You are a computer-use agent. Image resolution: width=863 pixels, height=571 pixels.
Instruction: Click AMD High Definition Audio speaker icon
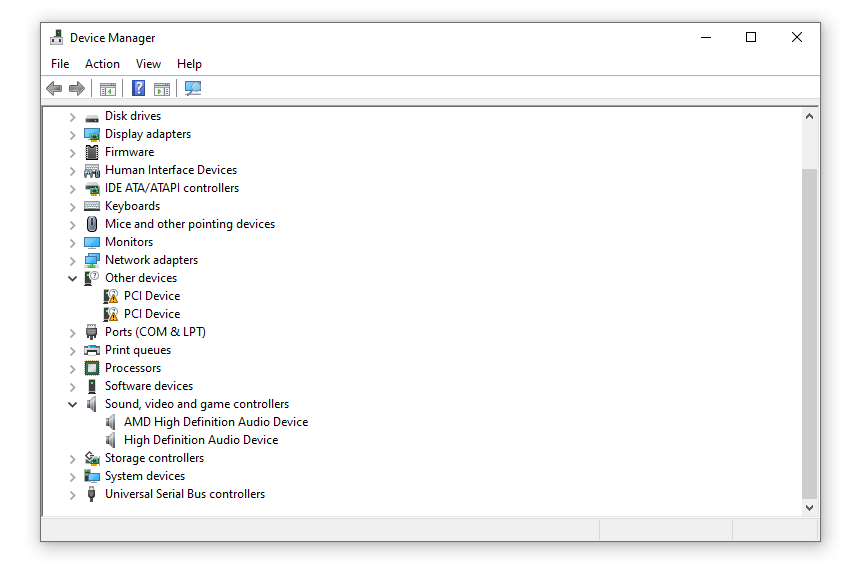(111, 422)
